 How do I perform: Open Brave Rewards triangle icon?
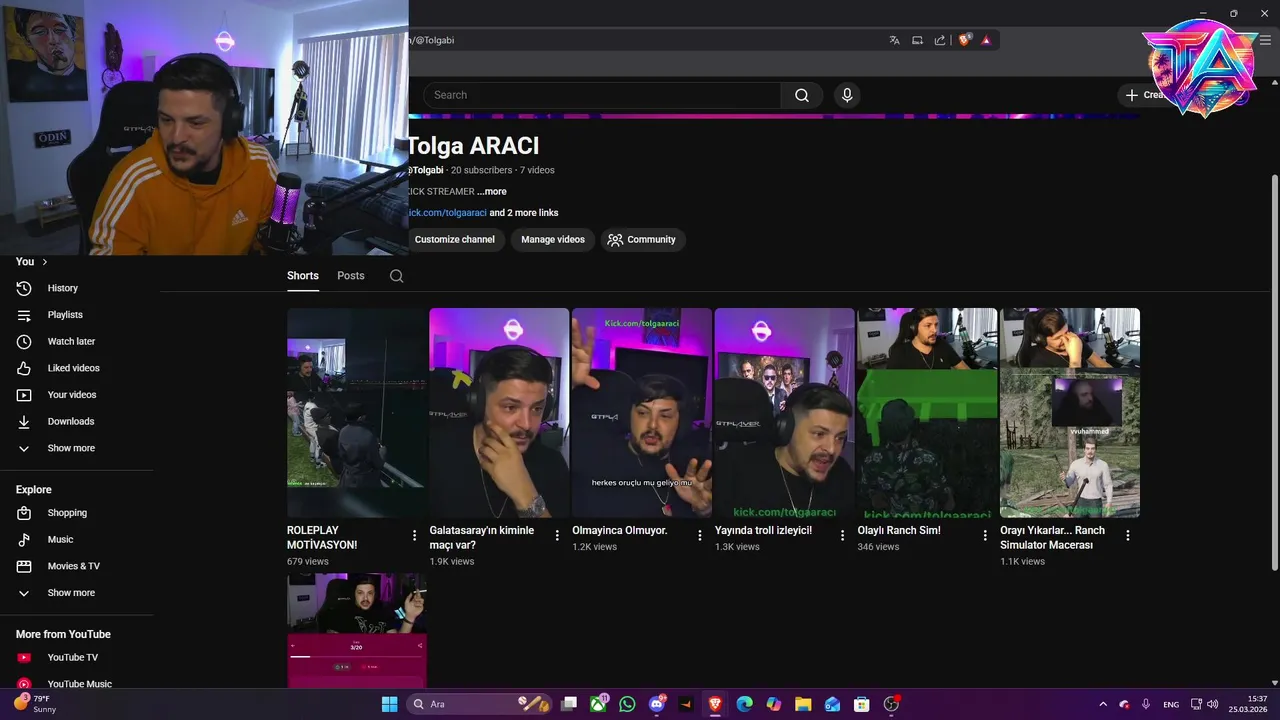tap(986, 40)
